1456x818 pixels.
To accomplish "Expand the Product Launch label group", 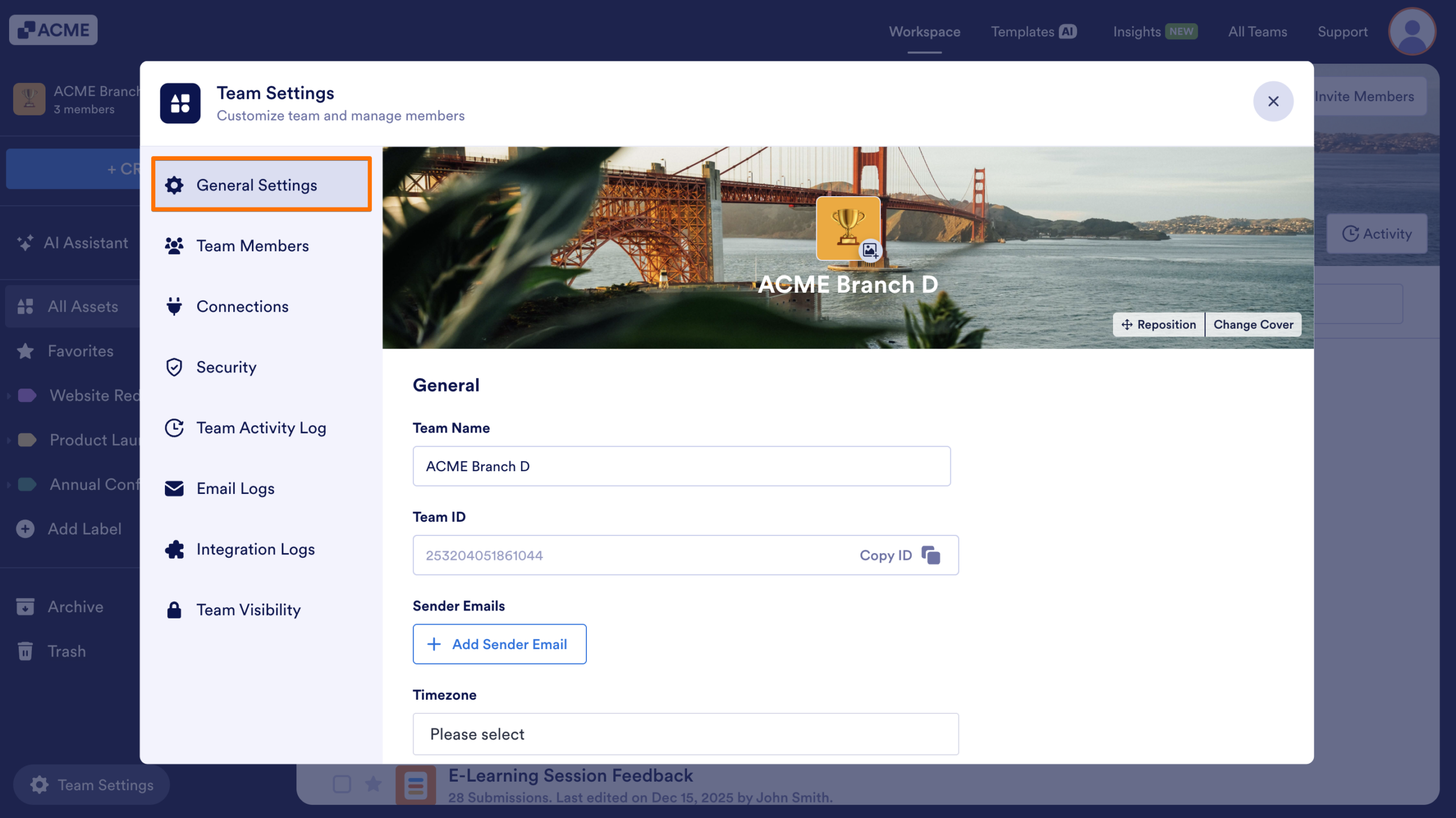I will (x=8, y=439).
